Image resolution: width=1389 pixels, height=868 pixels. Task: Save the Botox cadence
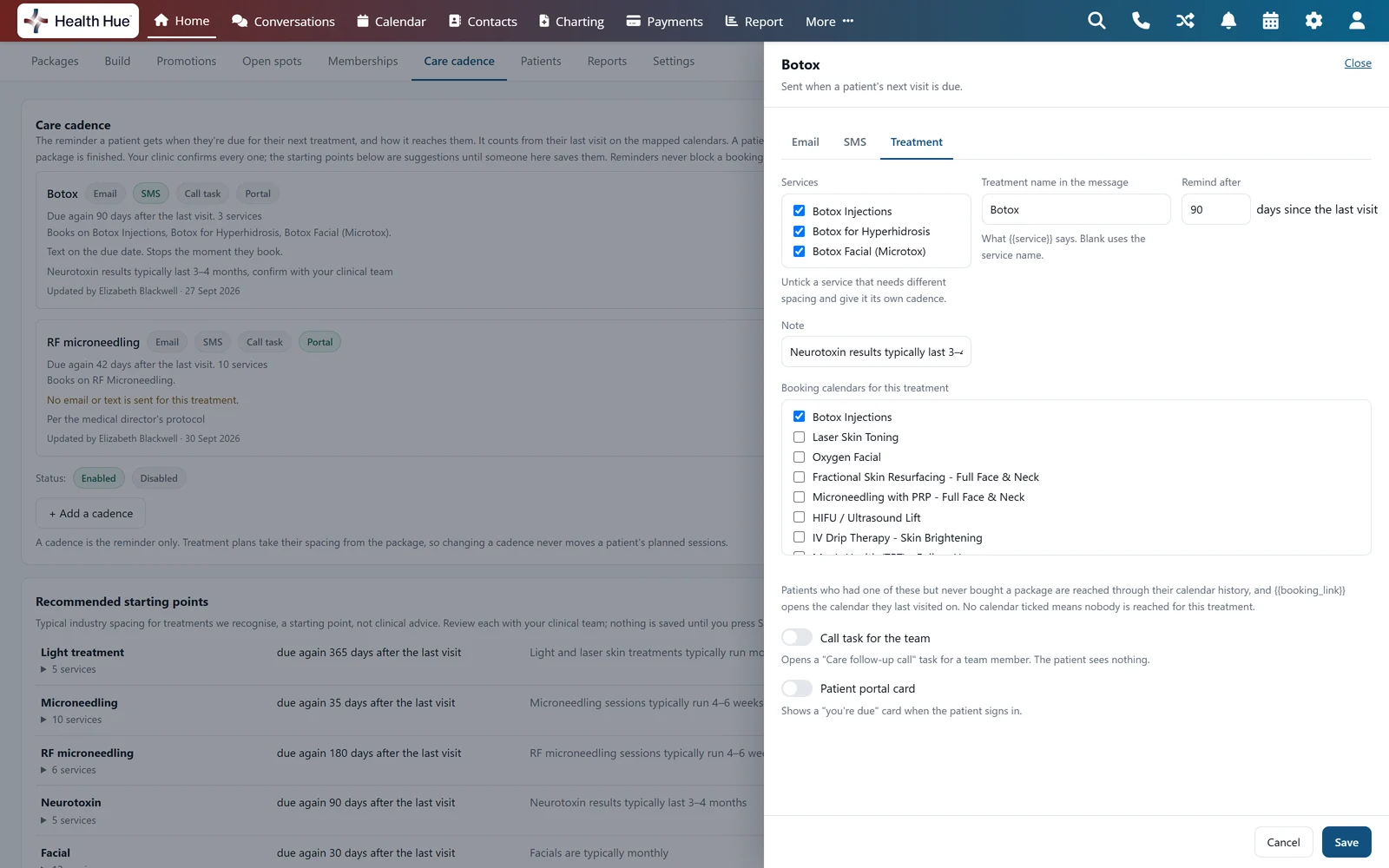coord(1346,842)
